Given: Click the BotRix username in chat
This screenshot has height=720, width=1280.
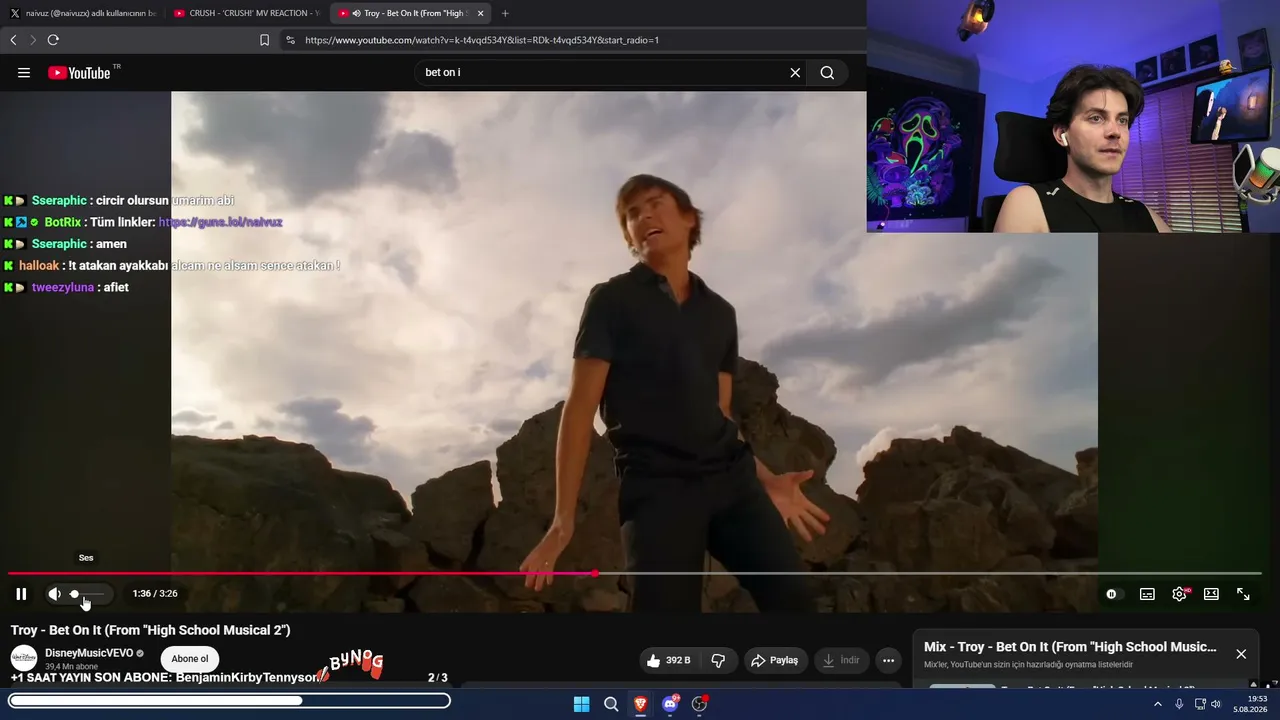Looking at the screenshot, I should pos(63,222).
